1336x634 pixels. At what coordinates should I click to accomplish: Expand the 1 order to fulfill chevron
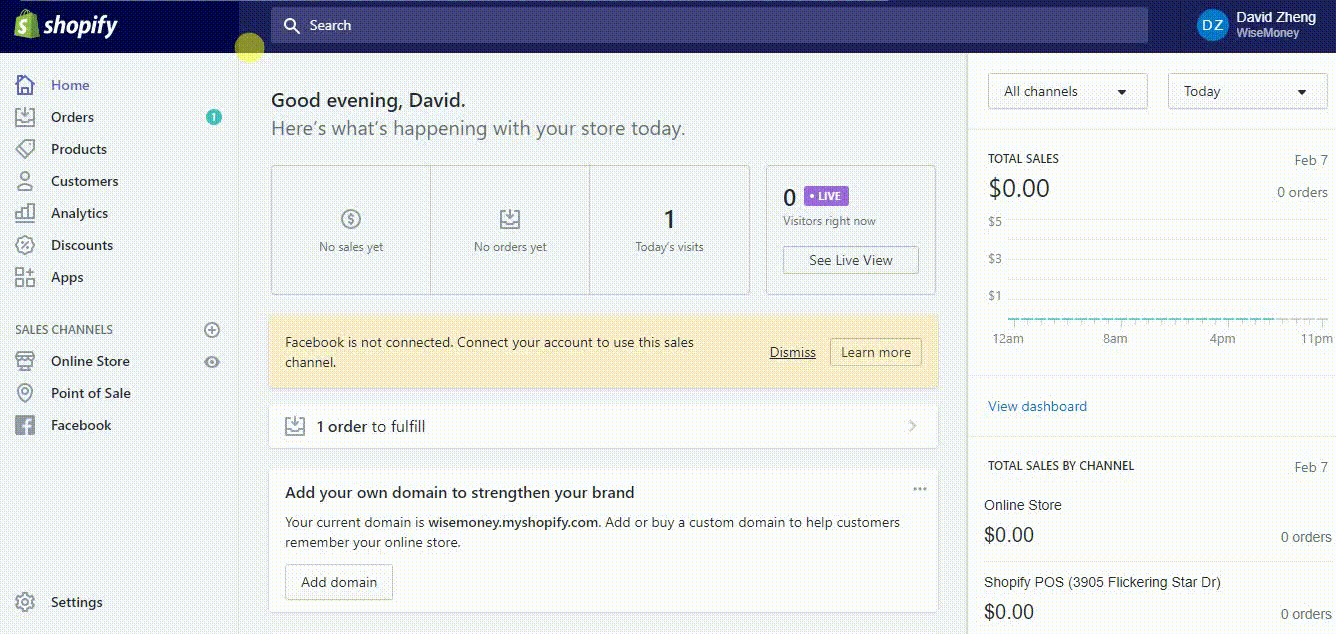(912, 426)
